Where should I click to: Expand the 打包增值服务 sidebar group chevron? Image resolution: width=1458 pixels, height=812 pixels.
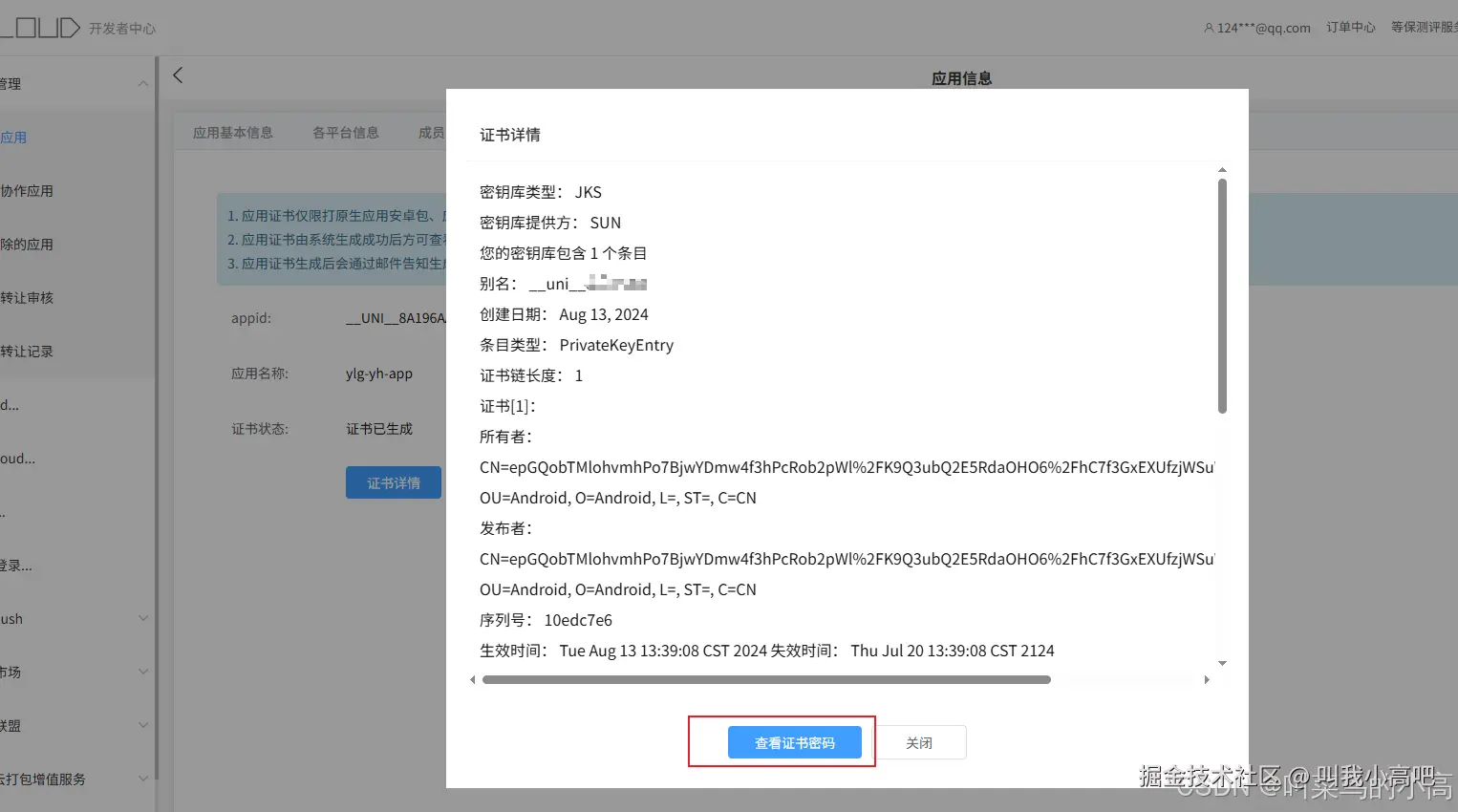coord(143,780)
